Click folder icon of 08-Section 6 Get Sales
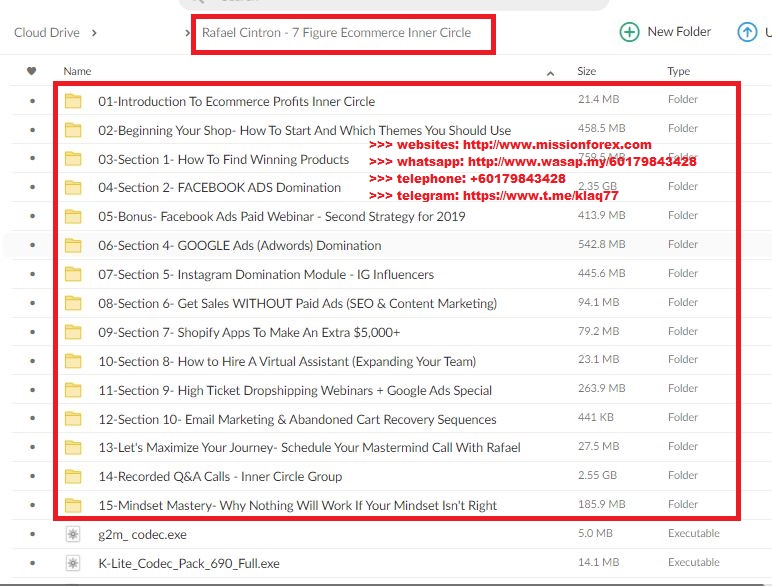 click(73, 303)
